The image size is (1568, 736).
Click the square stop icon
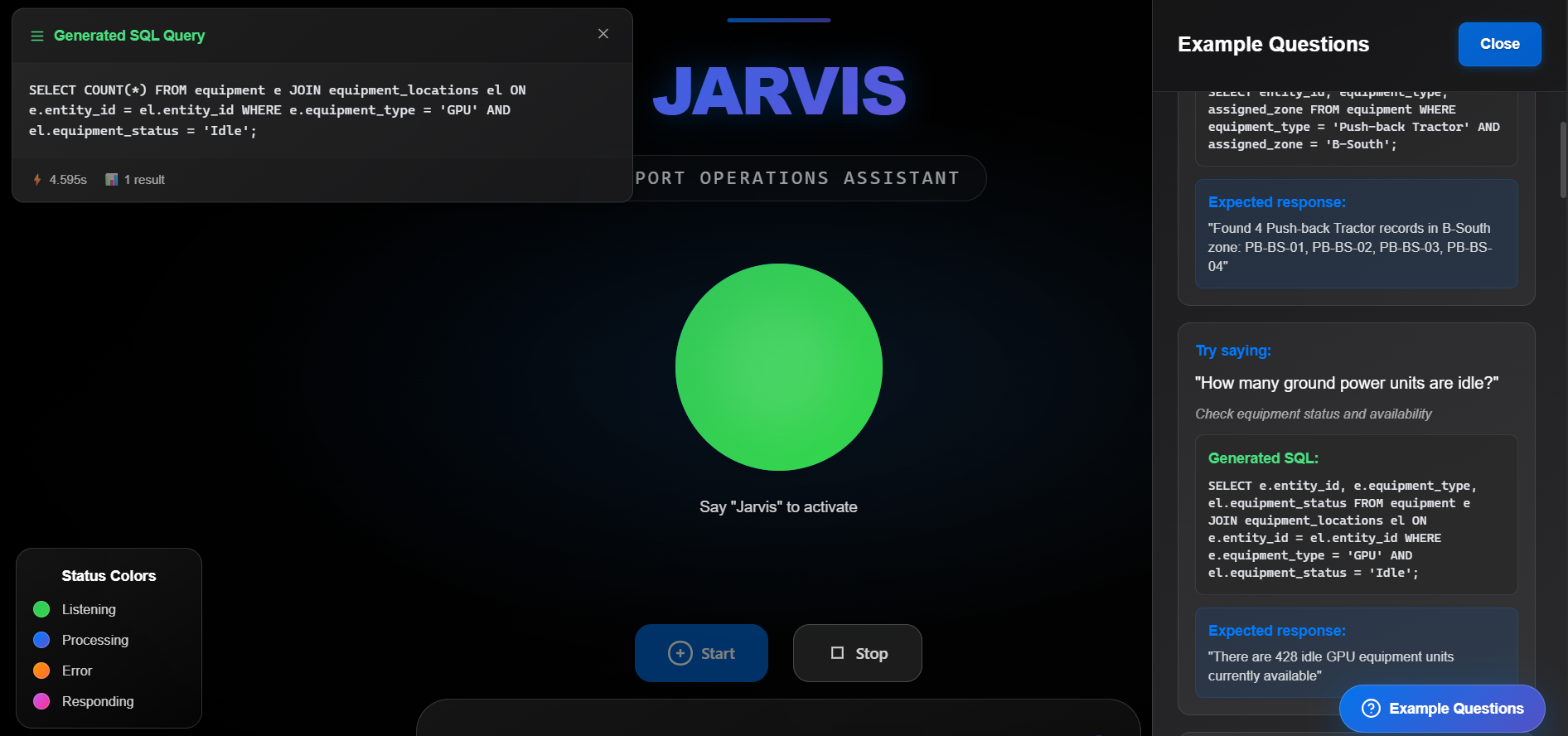(837, 653)
